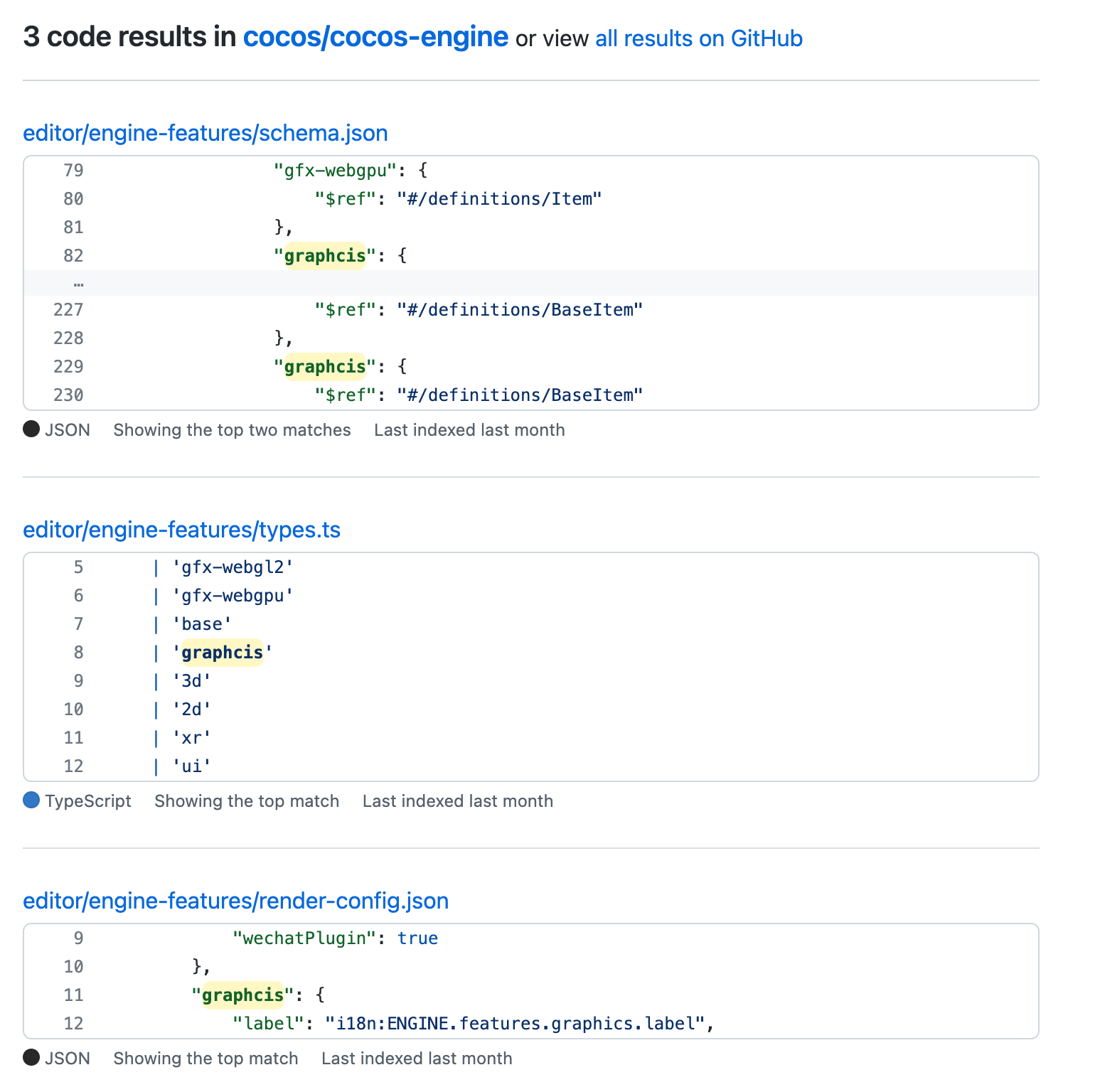Click line number 8 in types.ts

click(x=78, y=653)
